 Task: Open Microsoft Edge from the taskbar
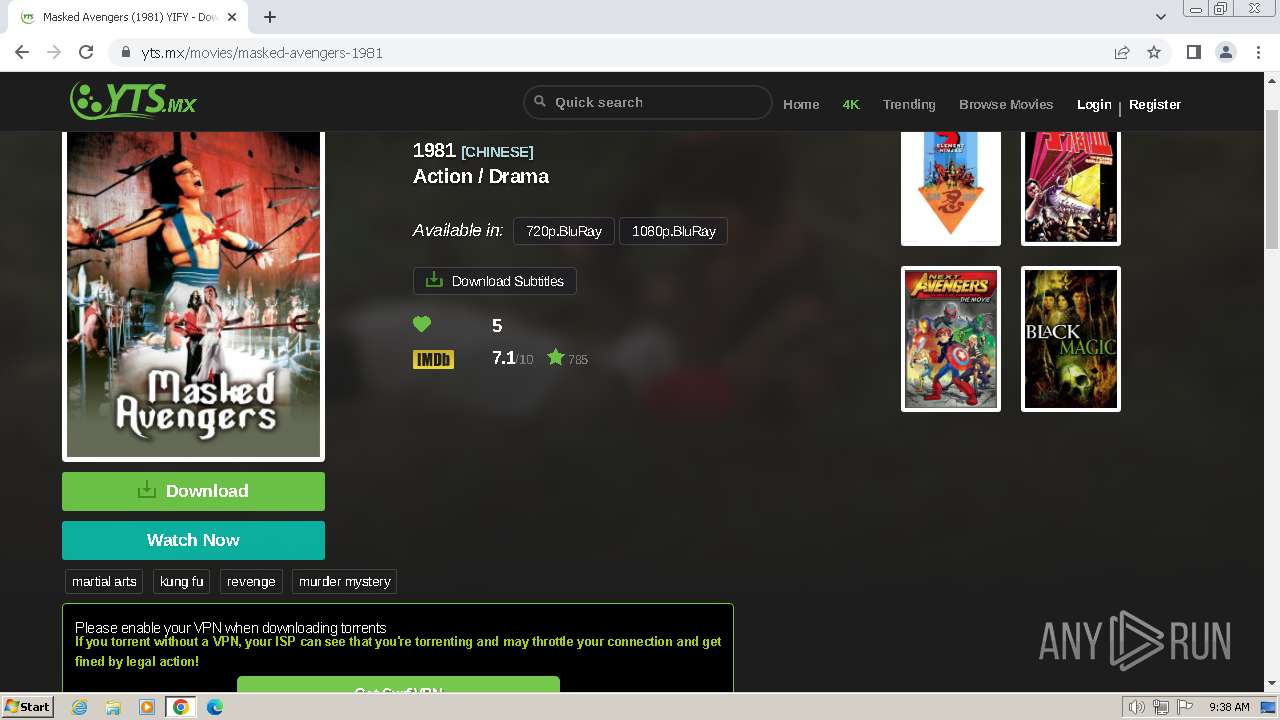coord(215,707)
